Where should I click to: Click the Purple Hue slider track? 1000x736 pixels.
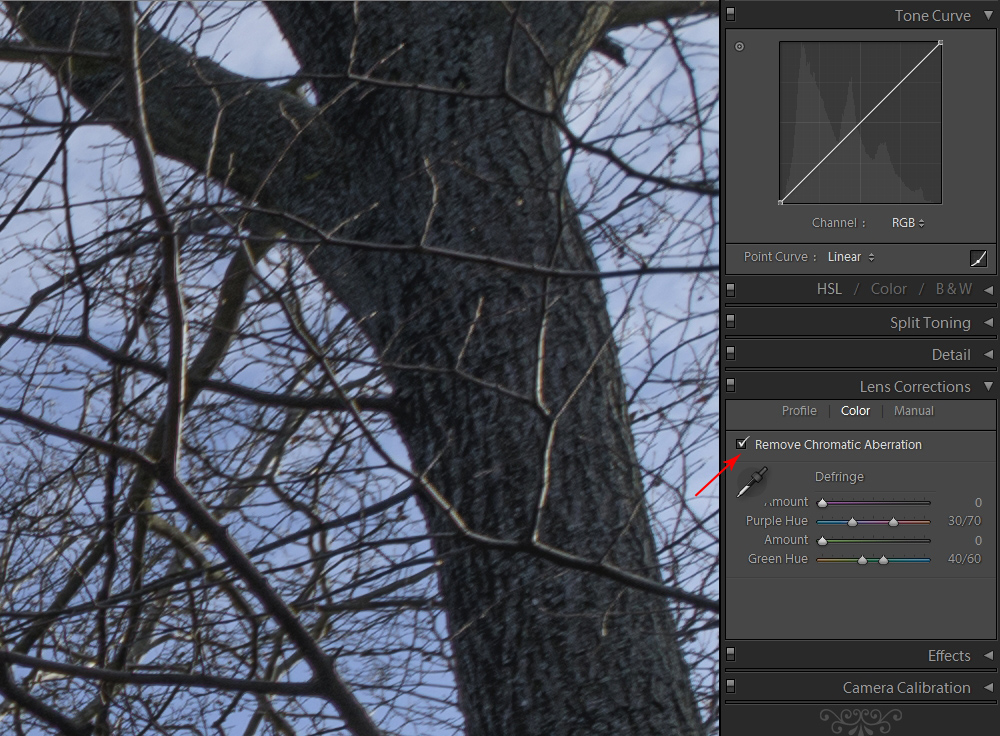click(873, 521)
